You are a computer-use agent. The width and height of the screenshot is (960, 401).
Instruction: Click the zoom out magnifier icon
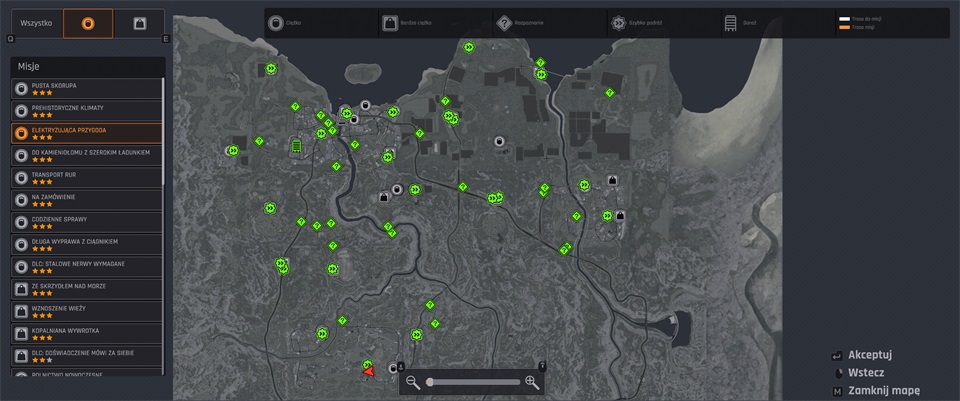pyautogui.click(x=413, y=383)
